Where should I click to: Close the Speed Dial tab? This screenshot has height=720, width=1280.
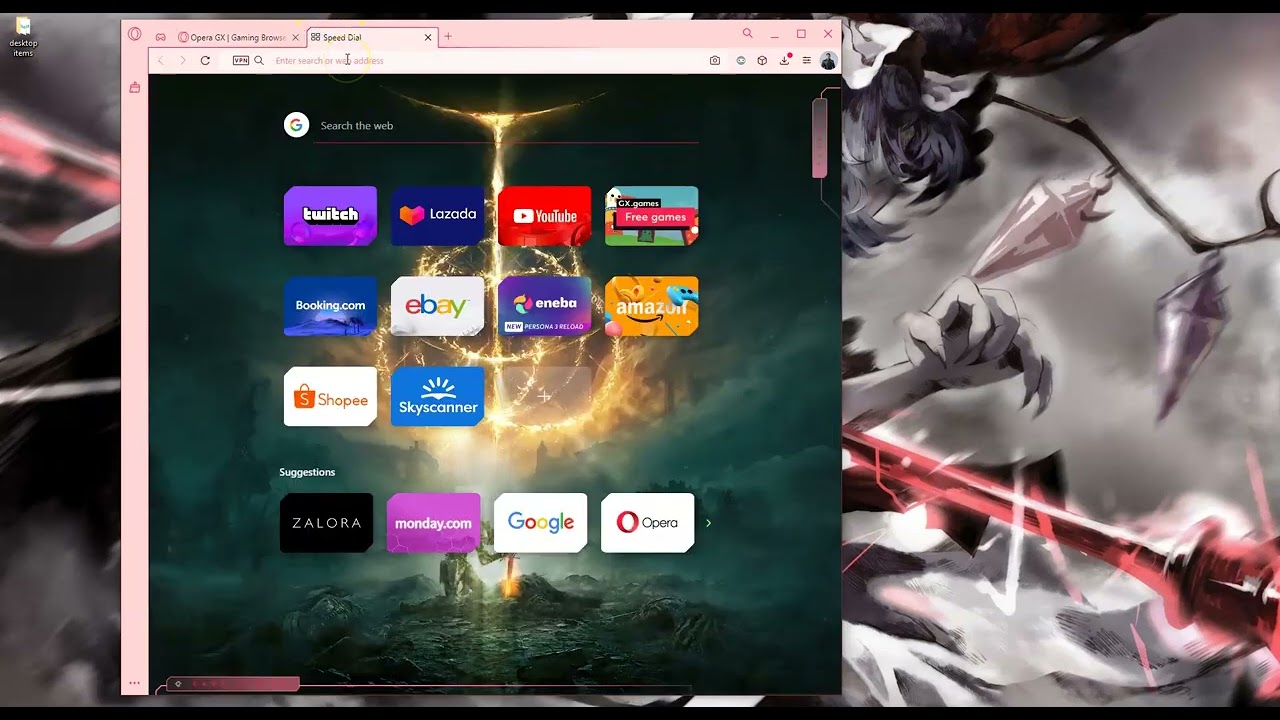(428, 37)
